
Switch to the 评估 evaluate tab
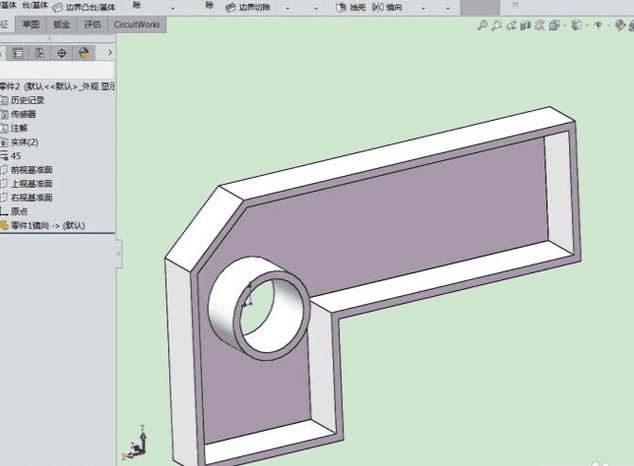click(92, 24)
